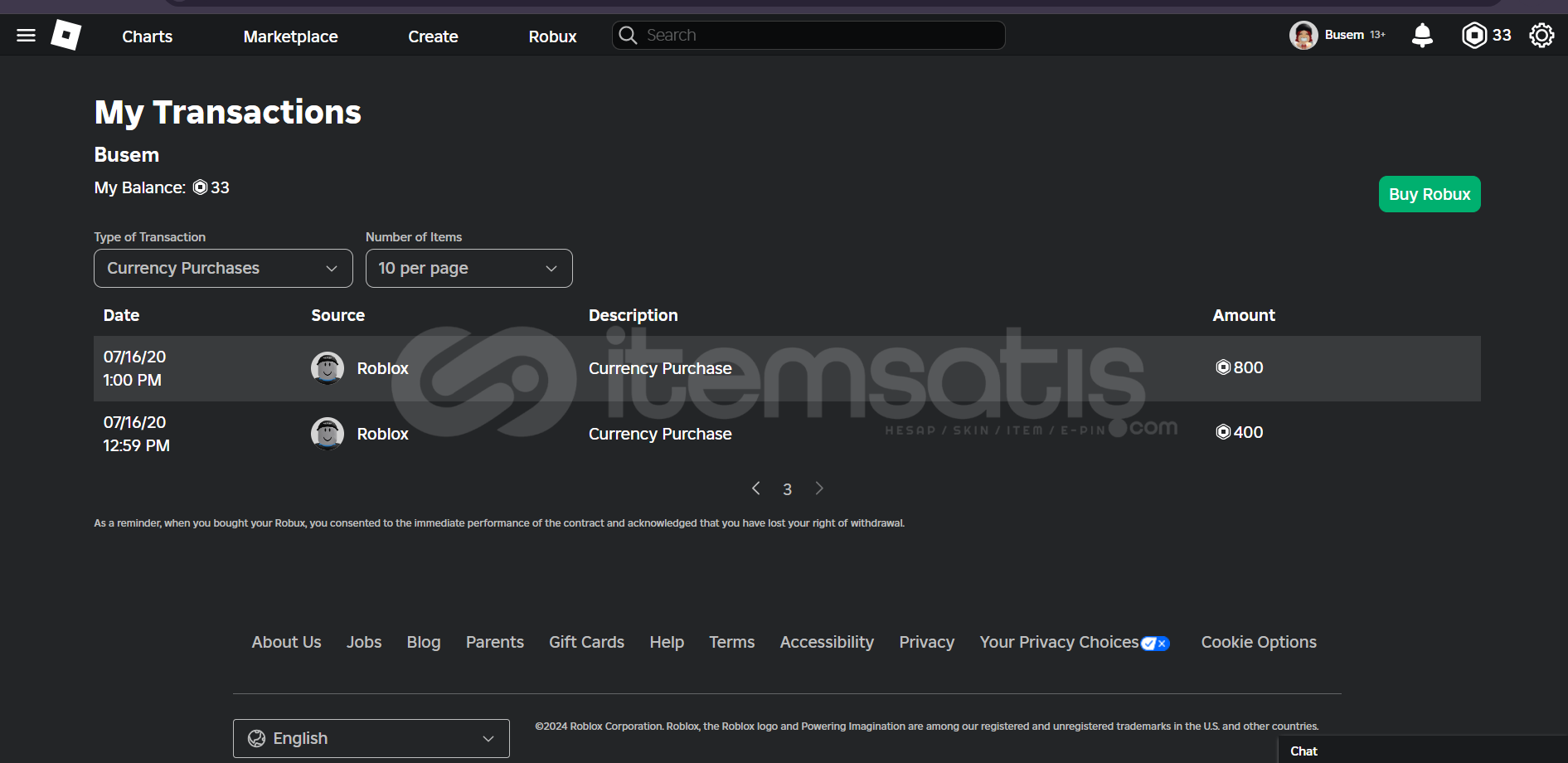Click the Busem username in header
Viewport: 1568px width, 763px height.
pos(1344,35)
